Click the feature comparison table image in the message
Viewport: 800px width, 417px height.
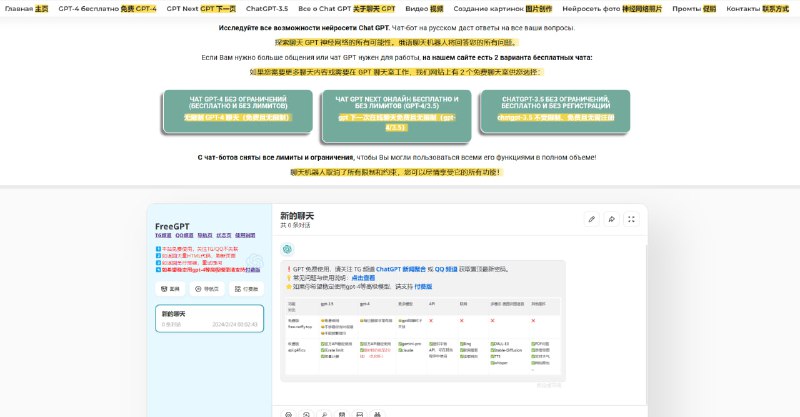(423, 336)
